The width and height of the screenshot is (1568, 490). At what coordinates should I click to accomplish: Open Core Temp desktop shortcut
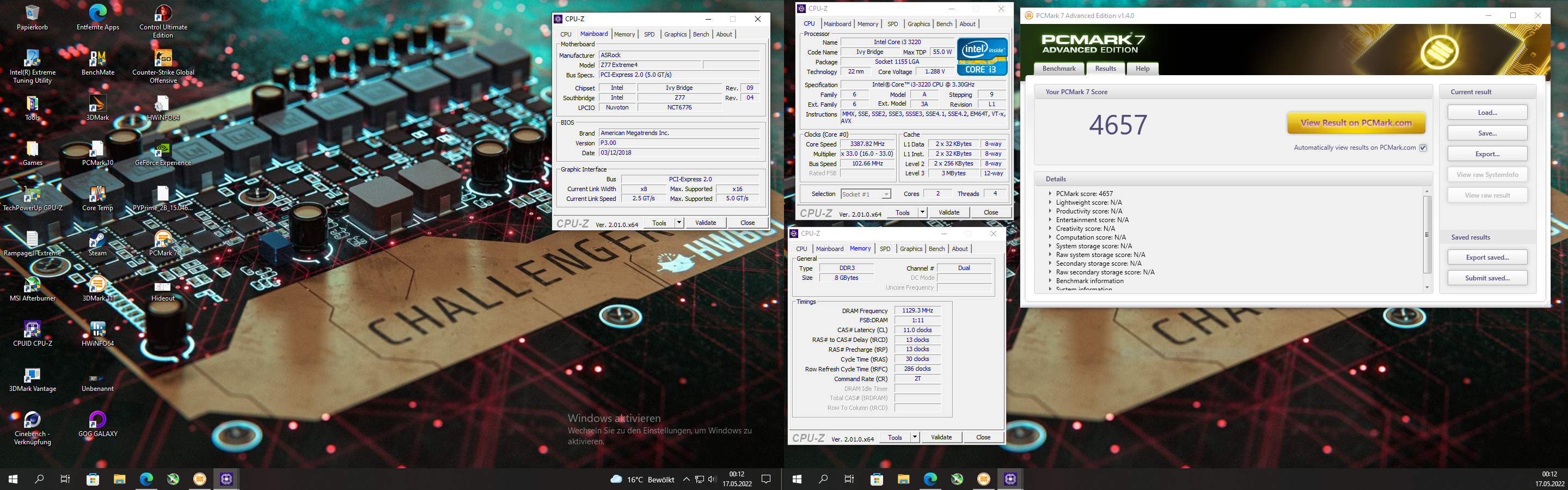[97, 198]
